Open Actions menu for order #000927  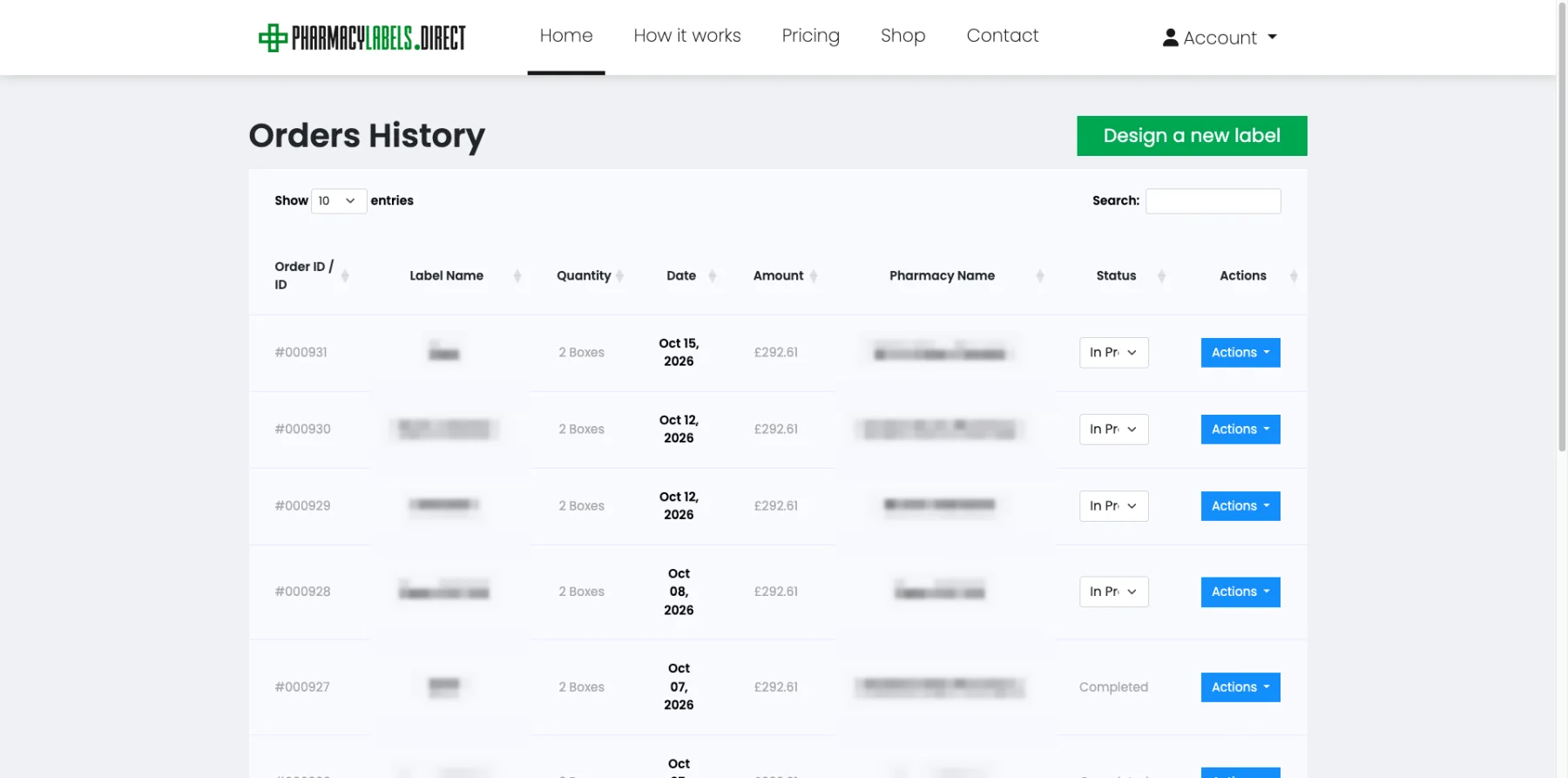tap(1240, 687)
